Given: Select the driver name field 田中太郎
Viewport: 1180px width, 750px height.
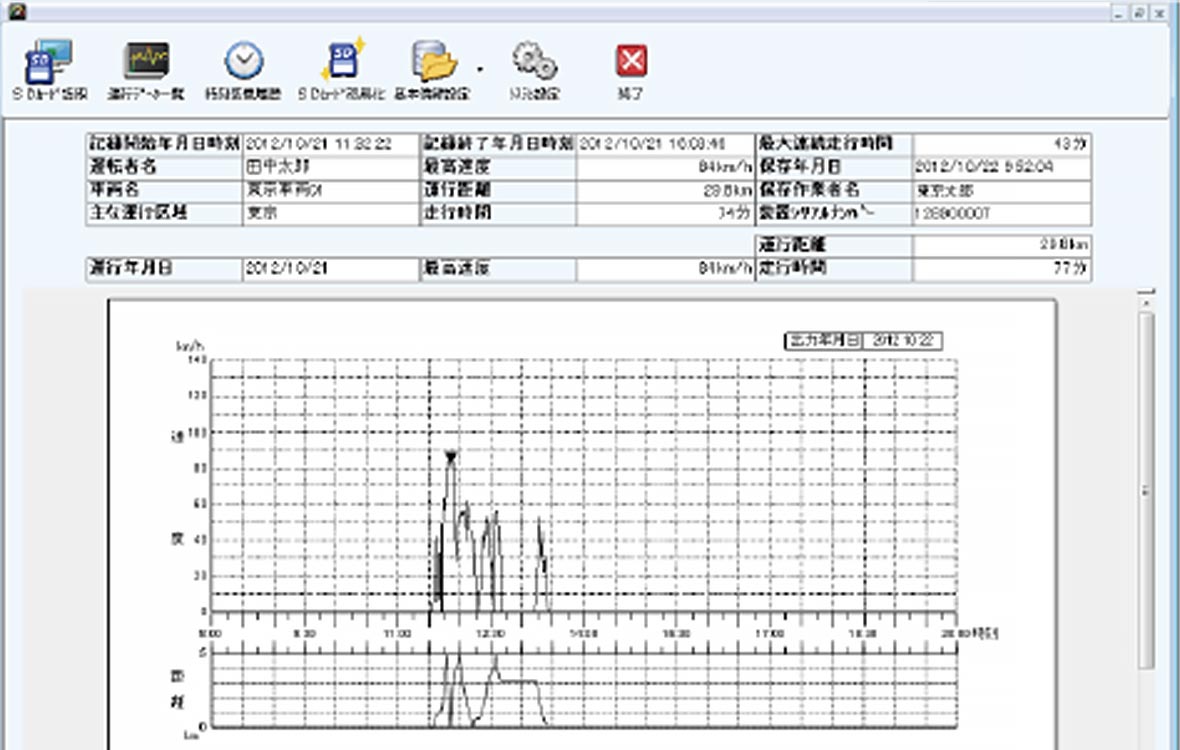Looking at the screenshot, I should tap(329, 166).
